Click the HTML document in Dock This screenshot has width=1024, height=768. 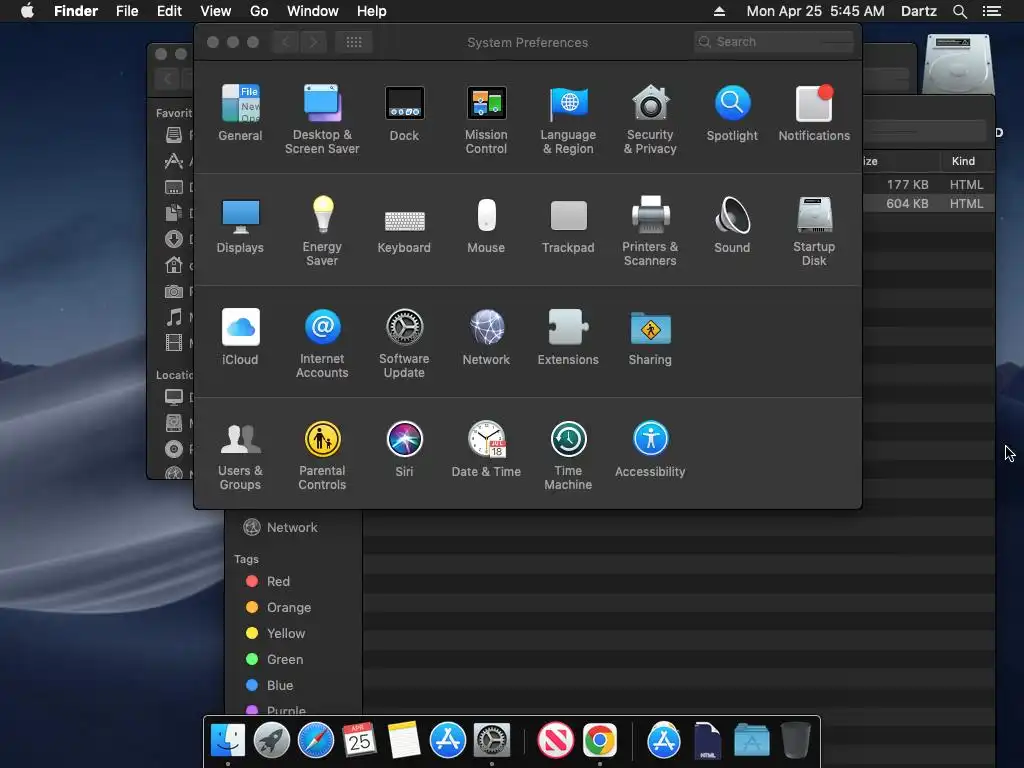coord(708,741)
